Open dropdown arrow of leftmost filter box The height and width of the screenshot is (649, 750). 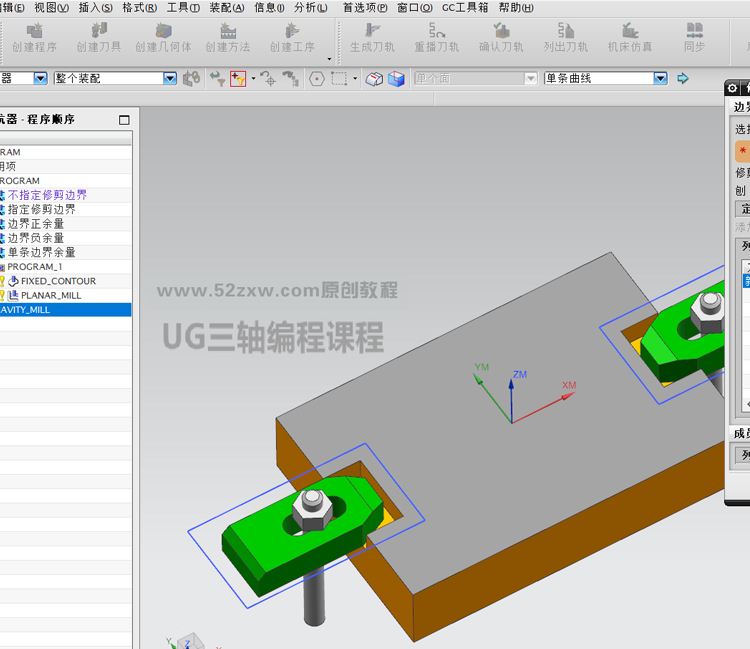(x=41, y=78)
